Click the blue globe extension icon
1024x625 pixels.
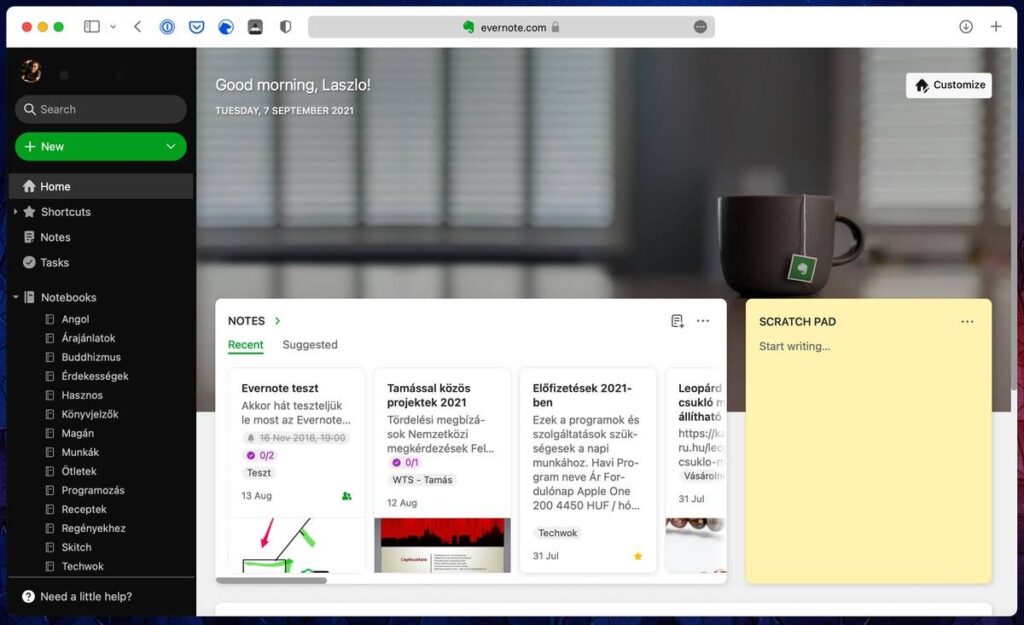(226, 27)
